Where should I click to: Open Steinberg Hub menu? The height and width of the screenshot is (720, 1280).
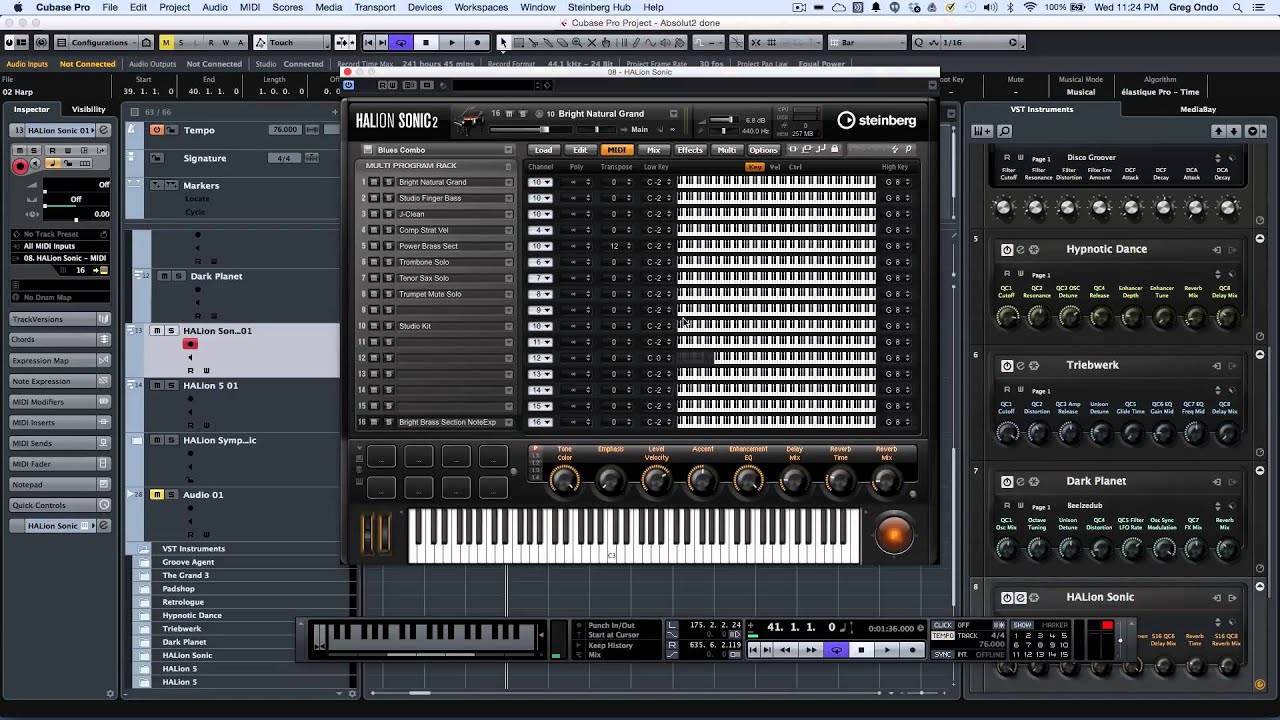point(599,7)
